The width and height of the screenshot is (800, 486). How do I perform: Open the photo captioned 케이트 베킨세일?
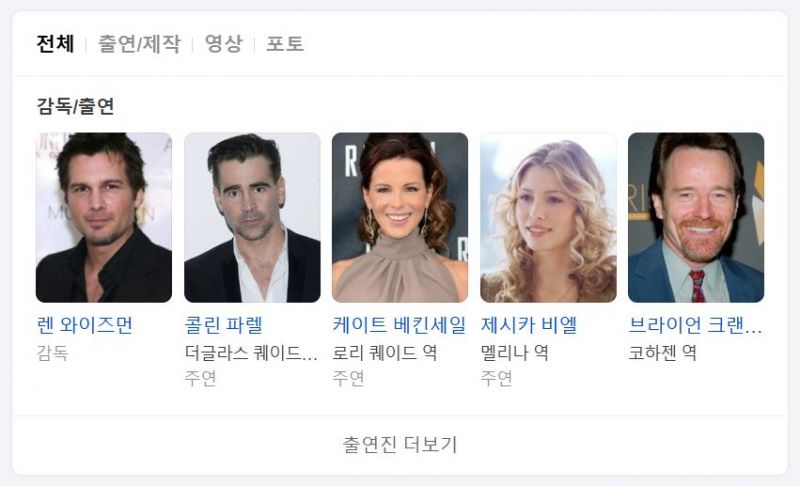click(x=400, y=217)
